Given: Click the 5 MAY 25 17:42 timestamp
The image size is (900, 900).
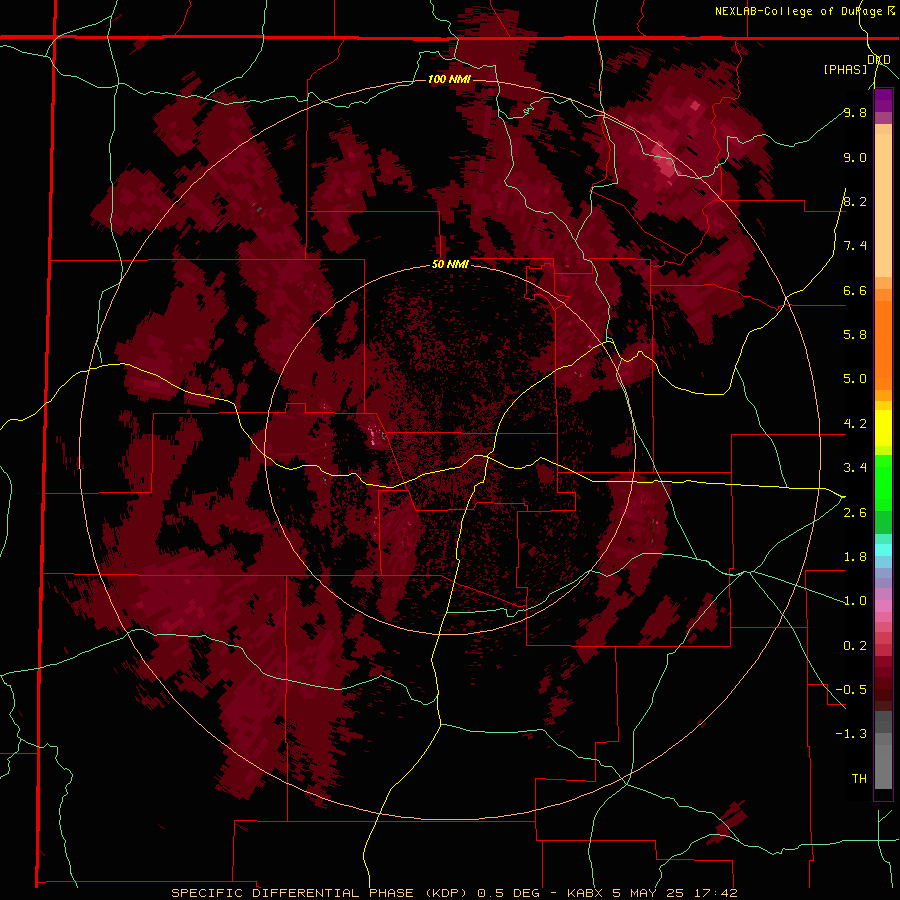Looking at the screenshot, I should click(674, 893).
